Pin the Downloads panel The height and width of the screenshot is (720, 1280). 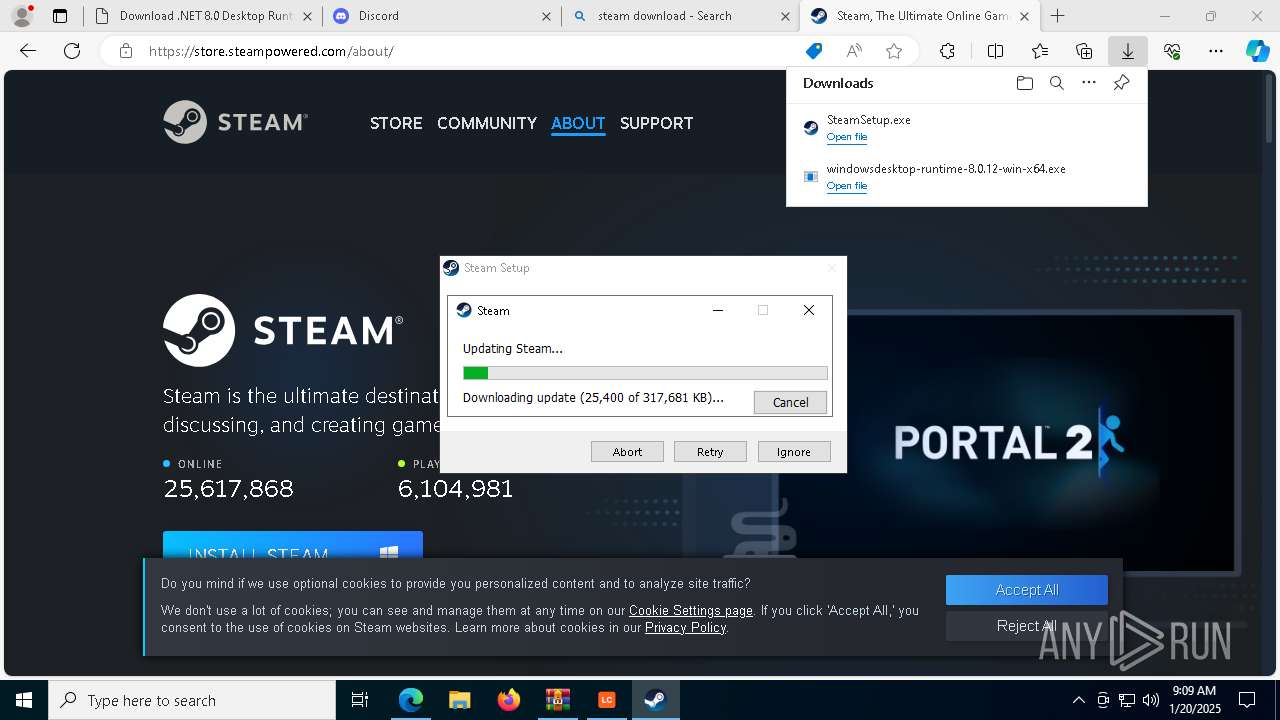tap(1121, 83)
